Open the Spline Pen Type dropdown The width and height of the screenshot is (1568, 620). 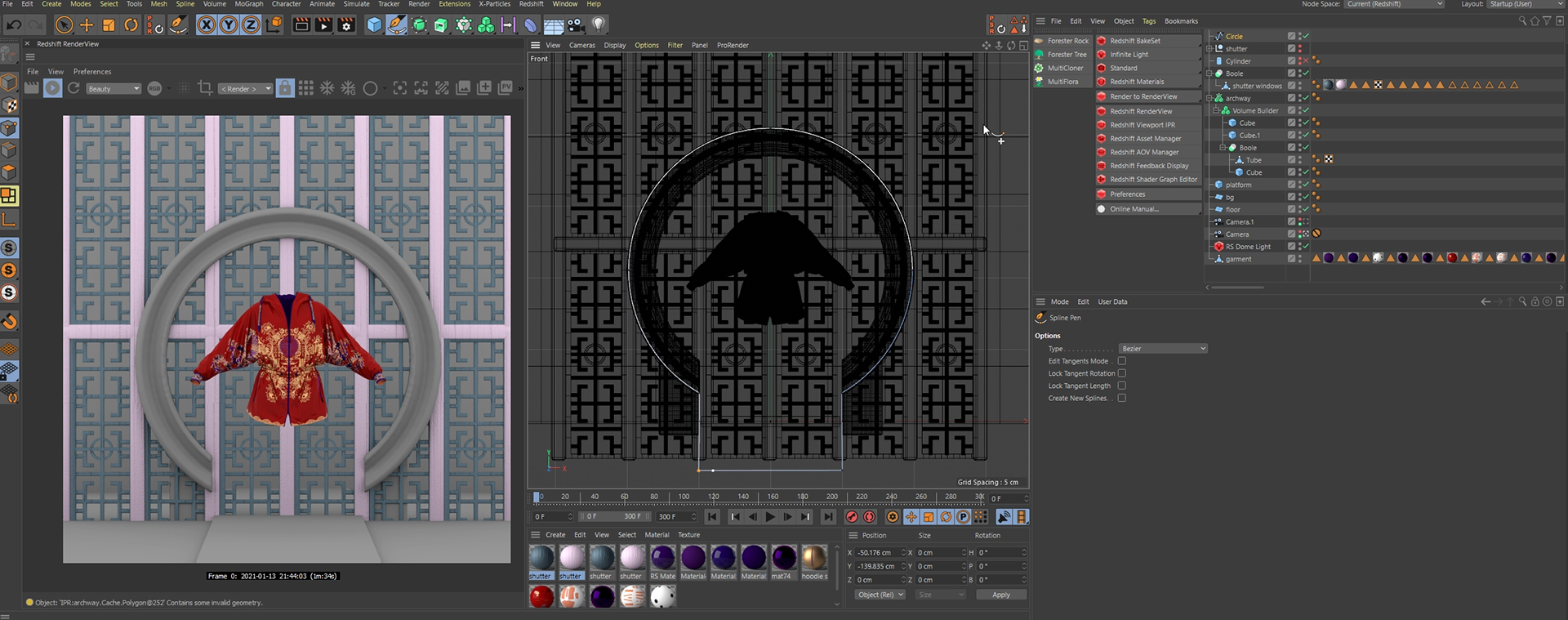tap(1163, 349)
